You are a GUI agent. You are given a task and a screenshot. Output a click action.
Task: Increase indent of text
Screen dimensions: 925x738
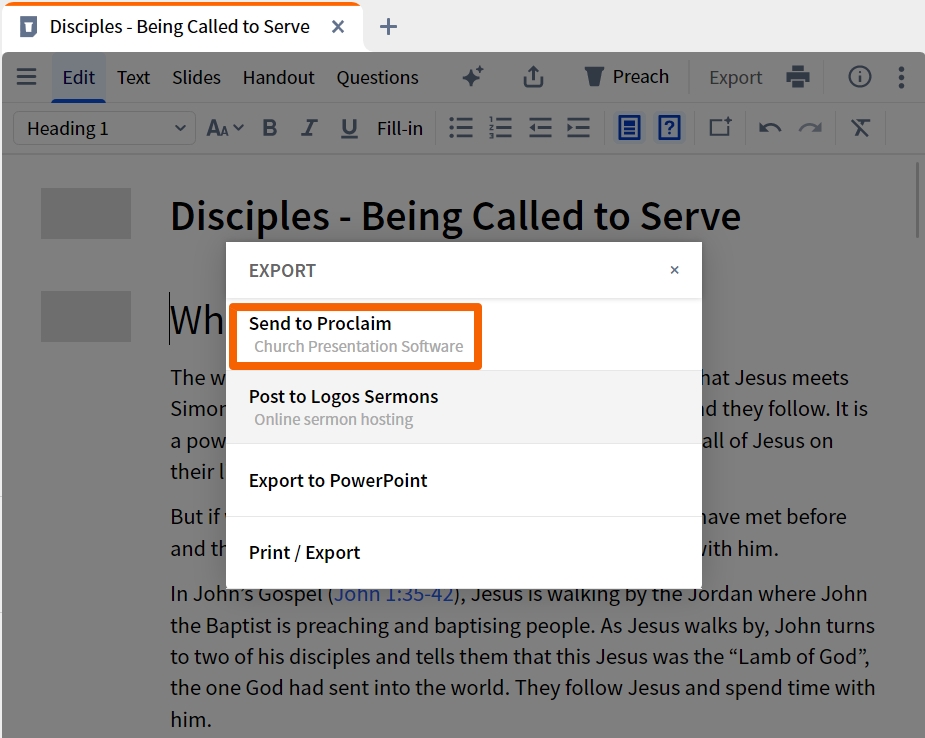point(578,128)
